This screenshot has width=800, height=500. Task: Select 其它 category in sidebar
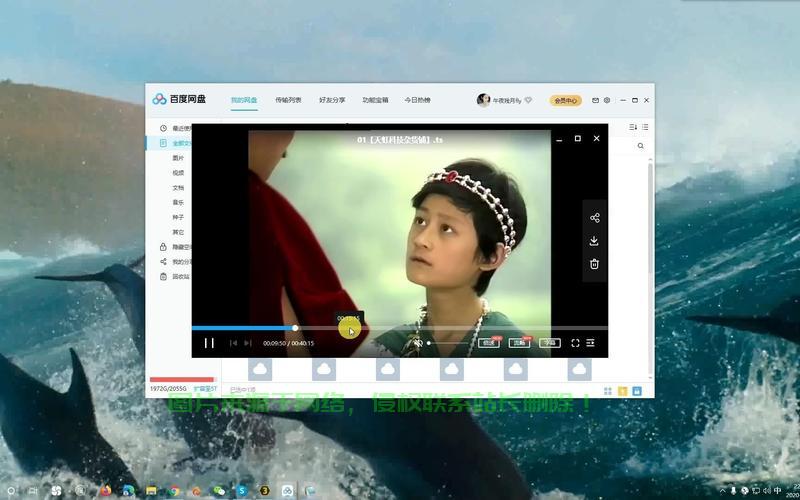[x=178, y=232]
